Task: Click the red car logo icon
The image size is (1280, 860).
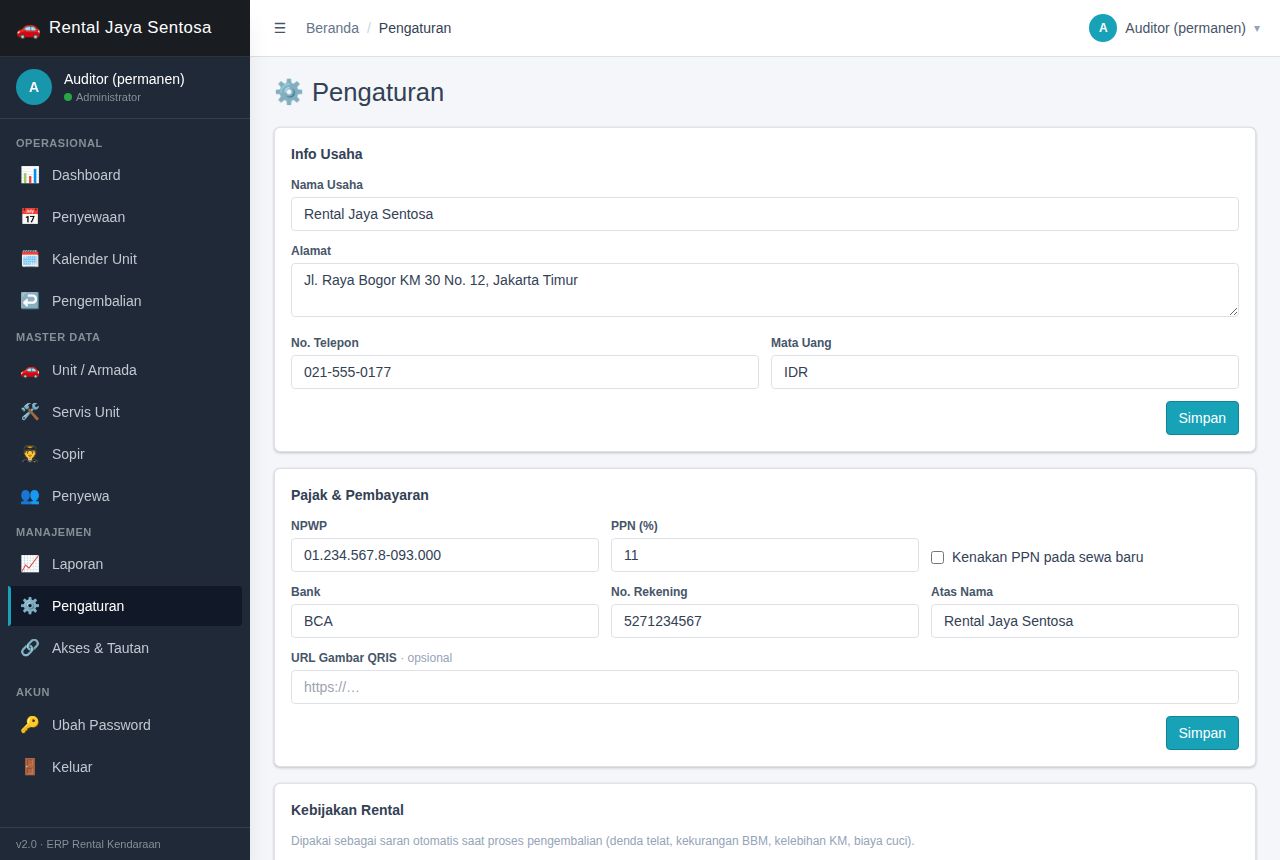Action: (28, 28)
